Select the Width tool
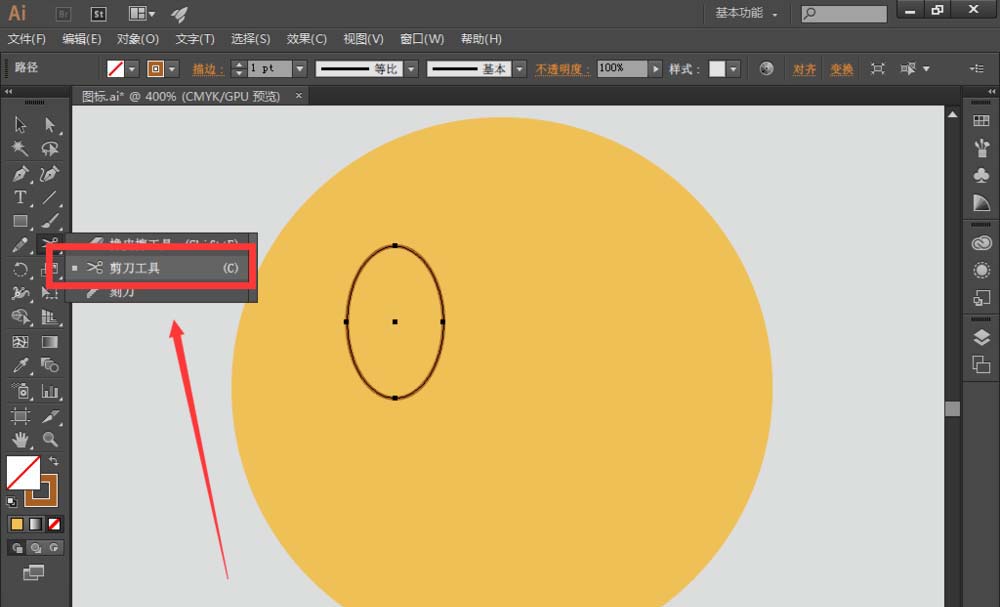 point(20,293)
